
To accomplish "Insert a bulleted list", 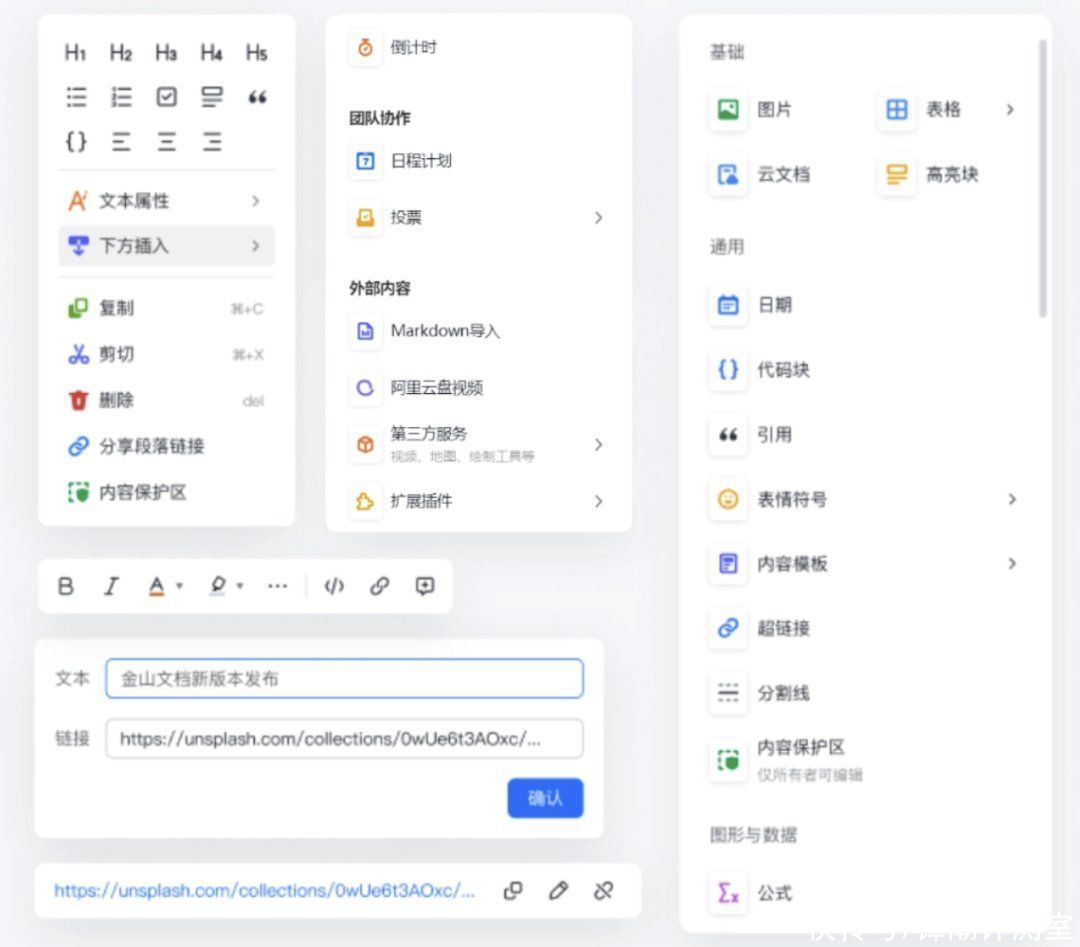I will pos(76,97).
